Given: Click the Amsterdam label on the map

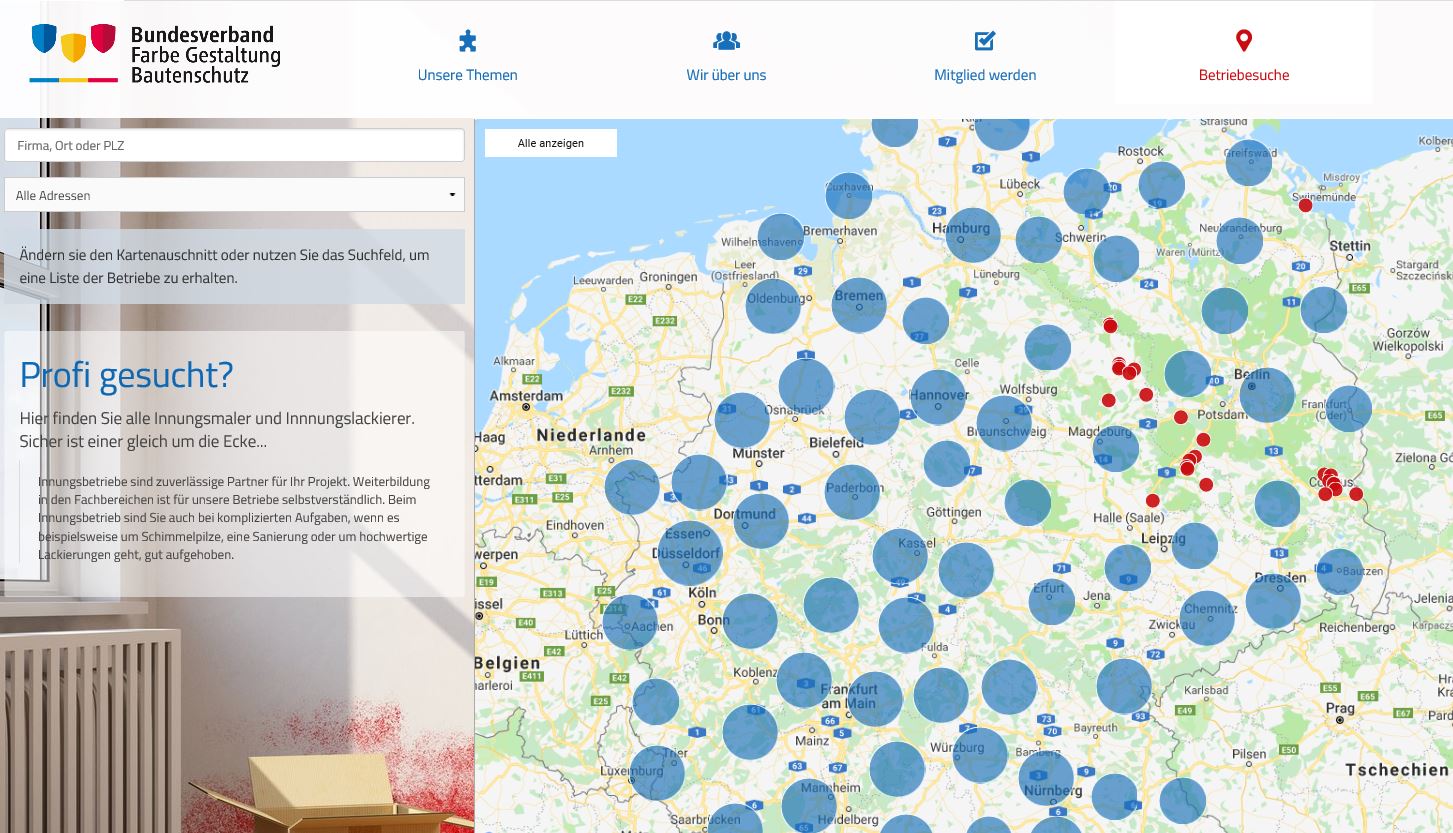Looking at the screenshot, I should click(x=528, y=396).
